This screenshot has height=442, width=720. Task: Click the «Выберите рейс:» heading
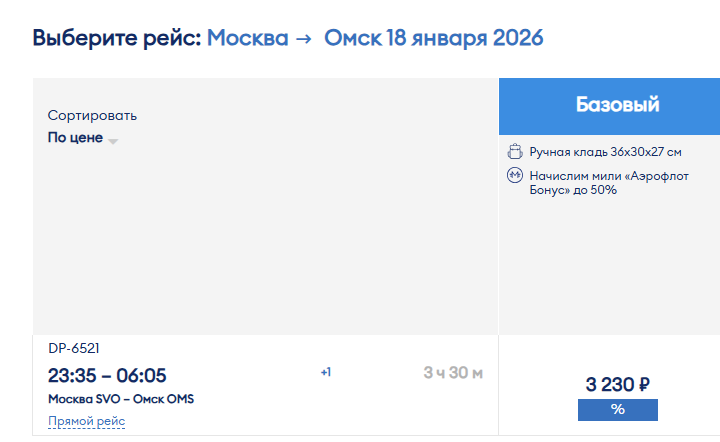(x=117, y=38)
